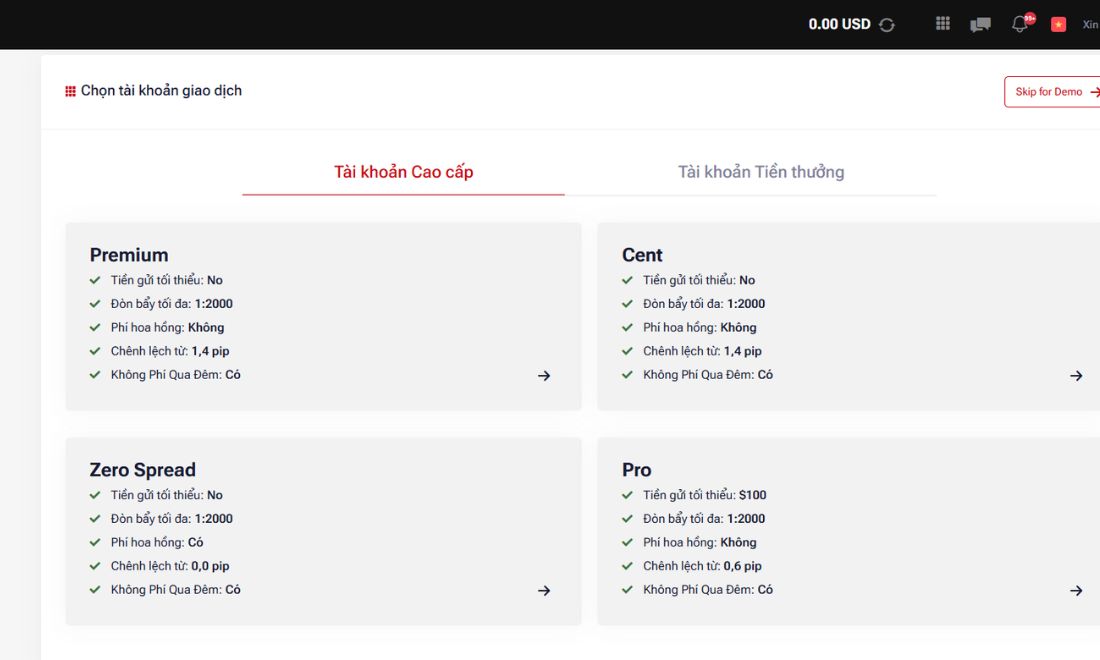
Task: Click the arrow on the Zero Spread card
Action: click(544, 591)
